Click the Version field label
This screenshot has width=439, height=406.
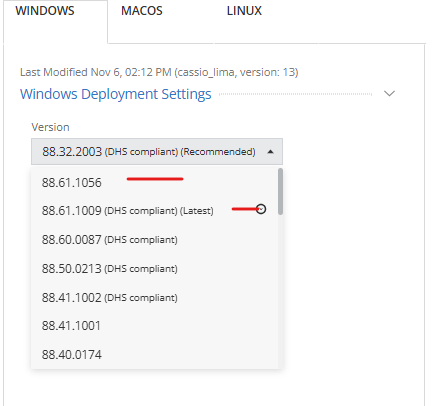click(x=50, y=127)
